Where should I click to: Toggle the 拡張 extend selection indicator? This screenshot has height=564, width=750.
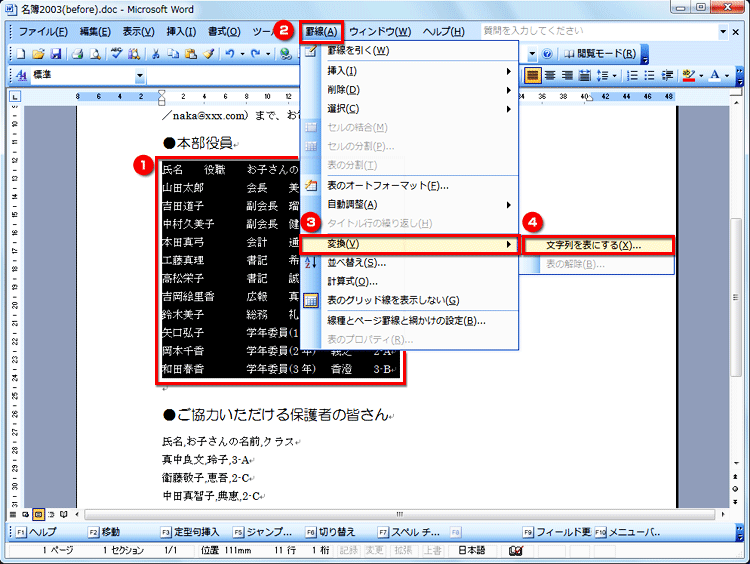tap(403, 551)
